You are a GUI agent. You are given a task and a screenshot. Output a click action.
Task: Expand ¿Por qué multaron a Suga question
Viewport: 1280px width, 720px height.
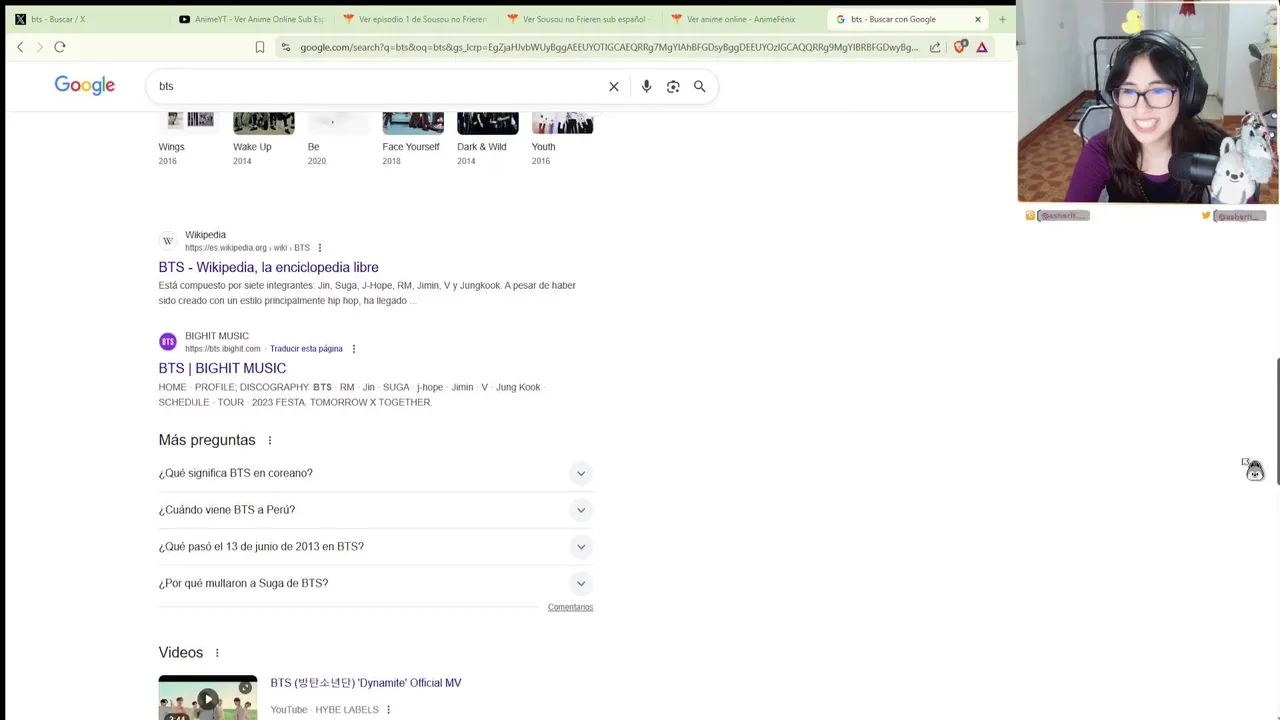coord(376,583)
